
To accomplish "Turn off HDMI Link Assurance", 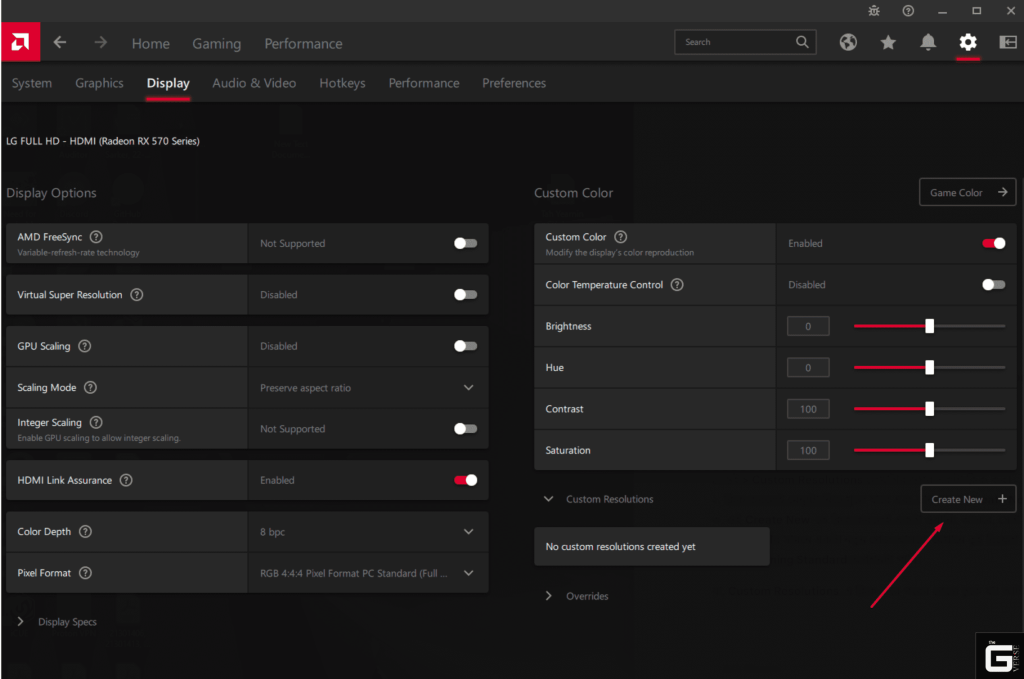I will click(x=465, y=480).
